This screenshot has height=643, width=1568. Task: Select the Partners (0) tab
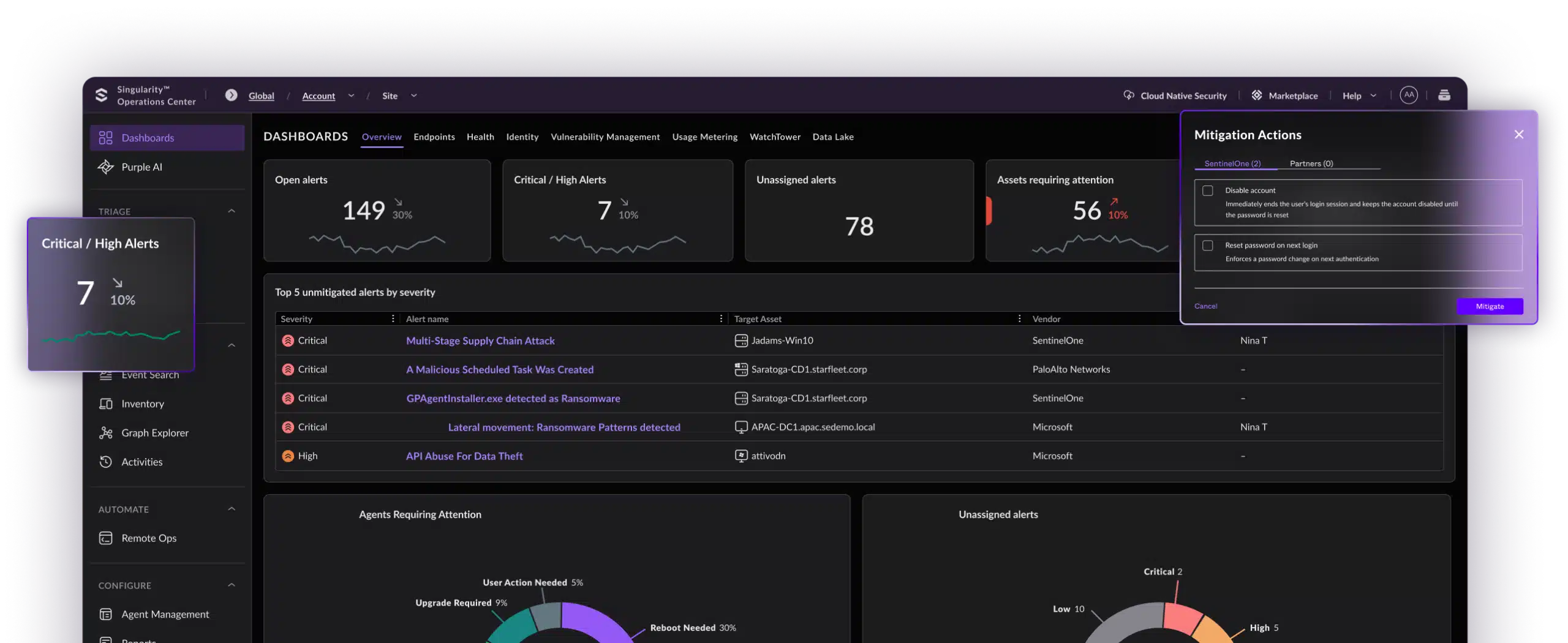(x=1311, y=164)
